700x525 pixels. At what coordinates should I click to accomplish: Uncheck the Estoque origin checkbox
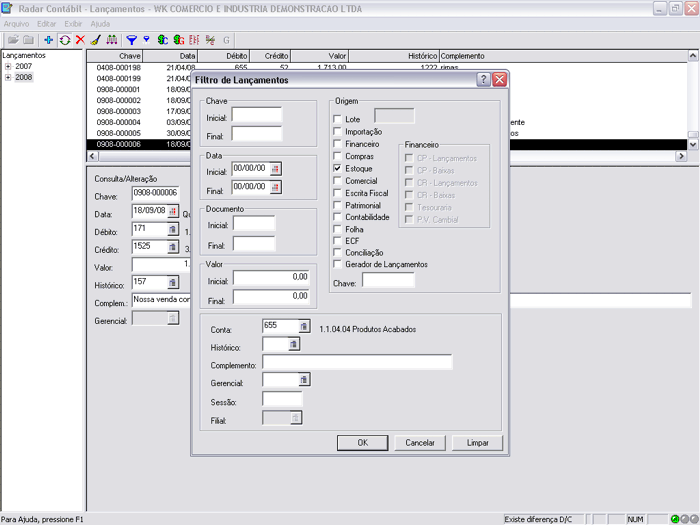coord(338,169)
